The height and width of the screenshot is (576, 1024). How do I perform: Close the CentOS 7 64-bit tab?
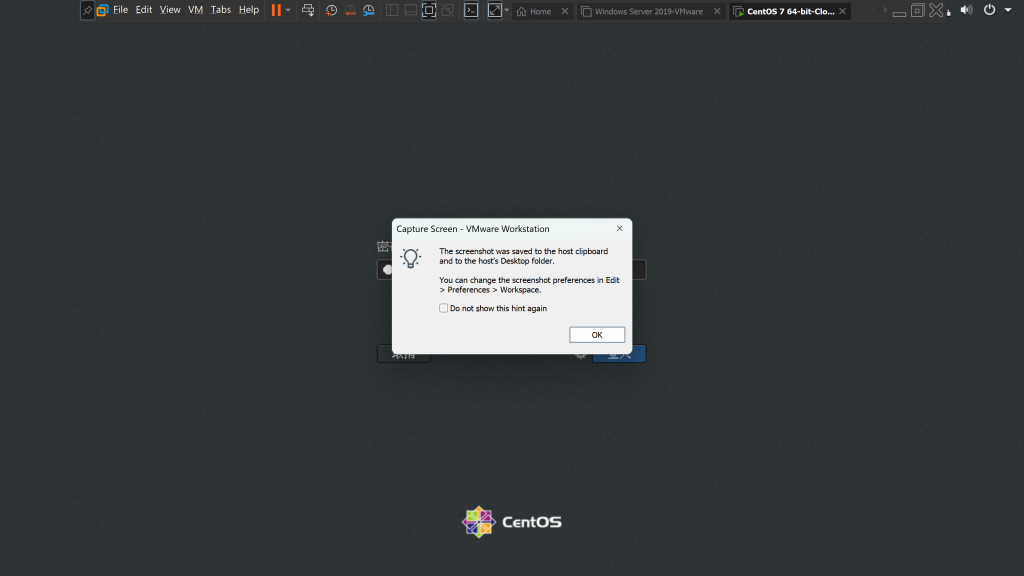[842, 11]
